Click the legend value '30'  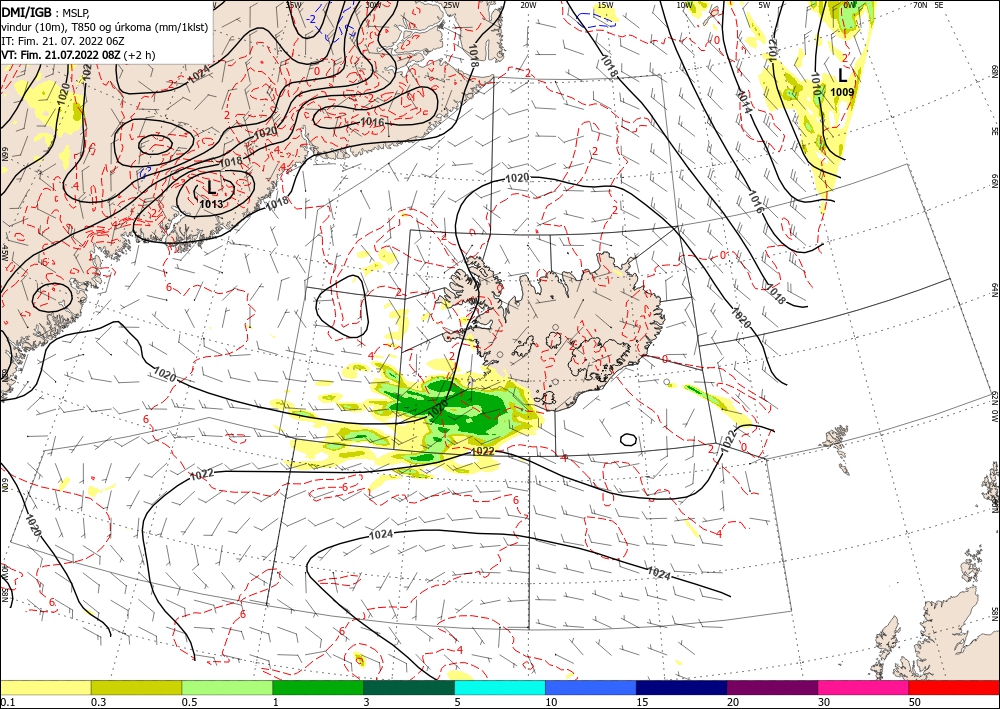pos(824,702)
